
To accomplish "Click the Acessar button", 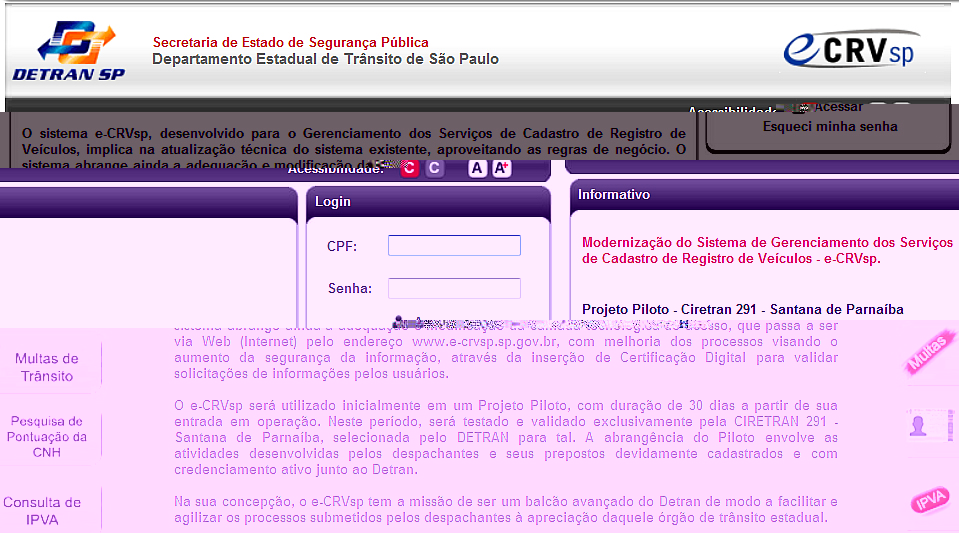I will 838,107.
